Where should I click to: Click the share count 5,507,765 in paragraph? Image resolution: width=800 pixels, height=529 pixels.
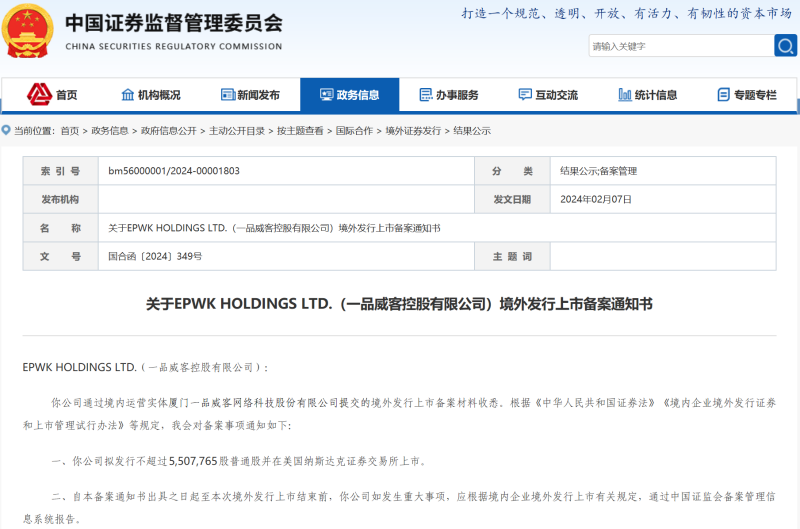[x=193, y=461]
